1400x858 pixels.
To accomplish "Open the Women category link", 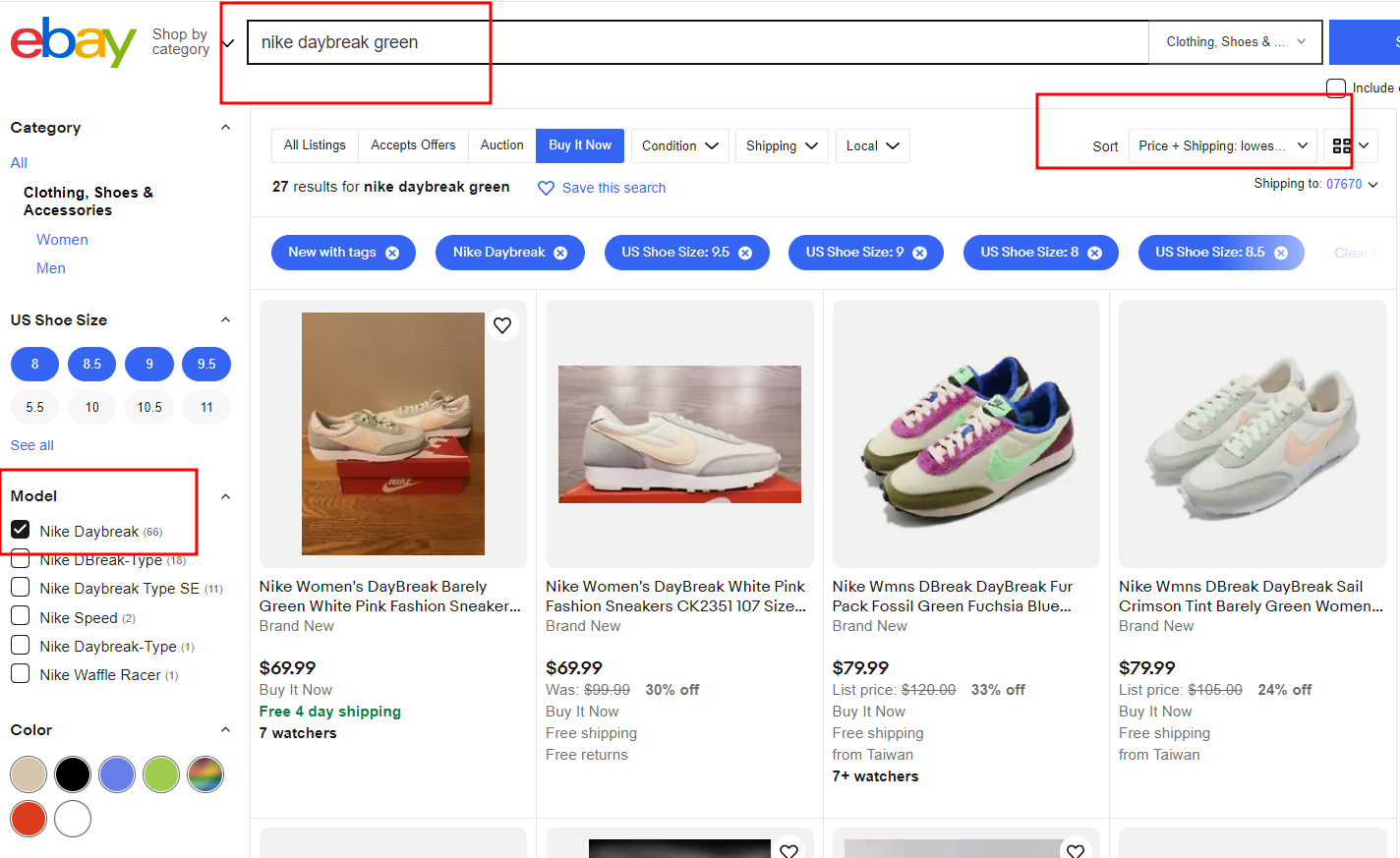I will [62, 240].
